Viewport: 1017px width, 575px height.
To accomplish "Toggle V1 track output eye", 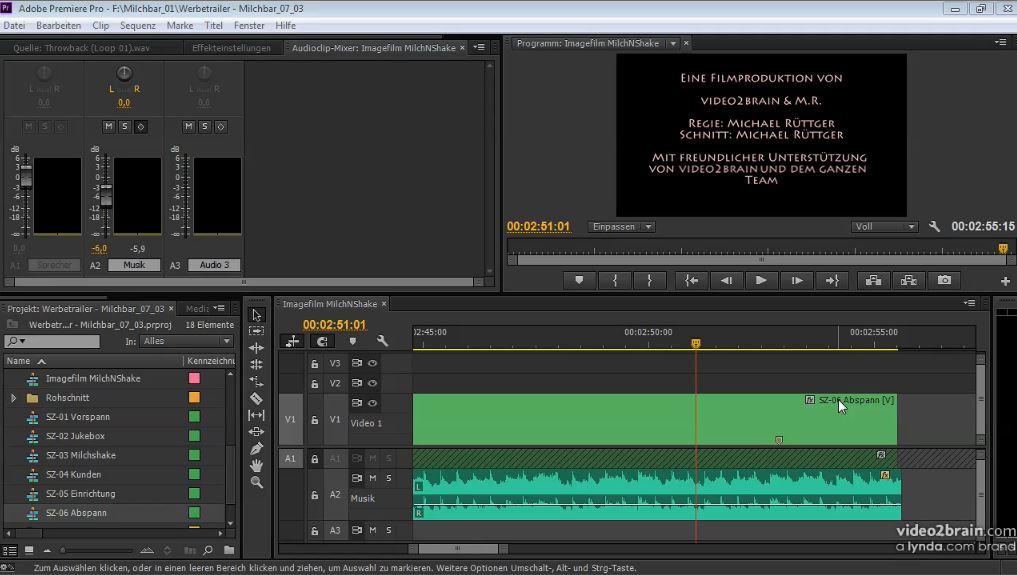I will (372, 403).
